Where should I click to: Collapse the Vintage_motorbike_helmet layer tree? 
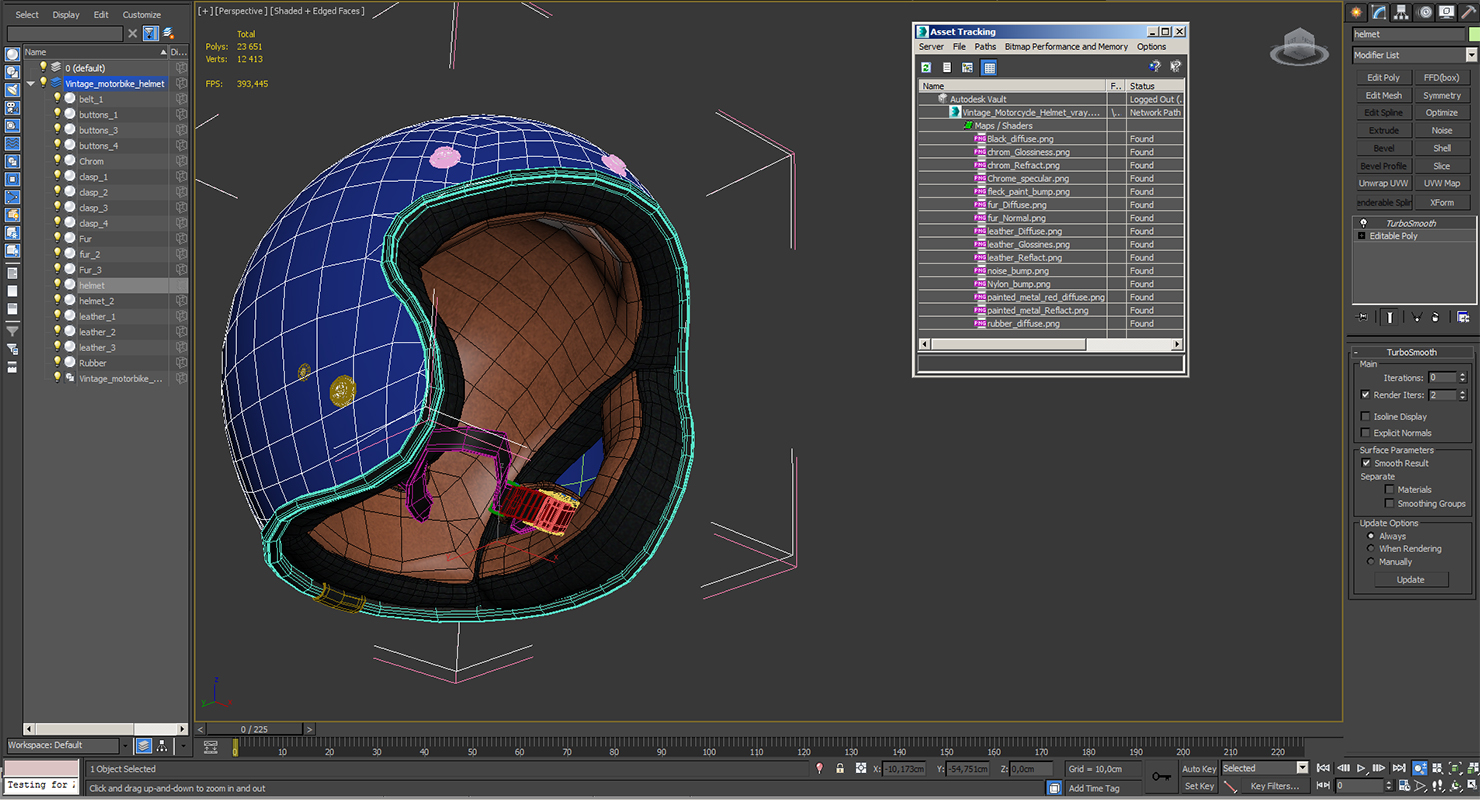point(31,84)
